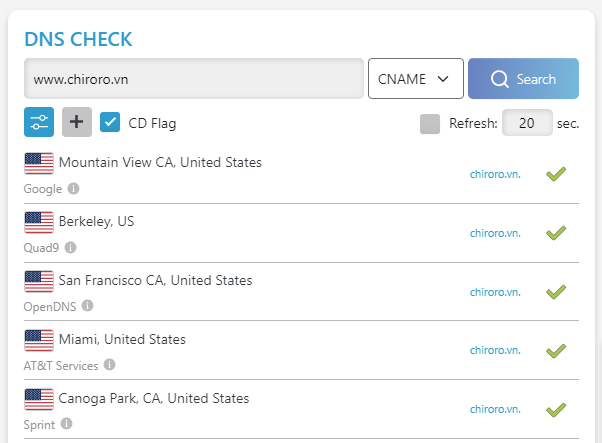Click the info icon beside Sprint

tap(67, 423)
